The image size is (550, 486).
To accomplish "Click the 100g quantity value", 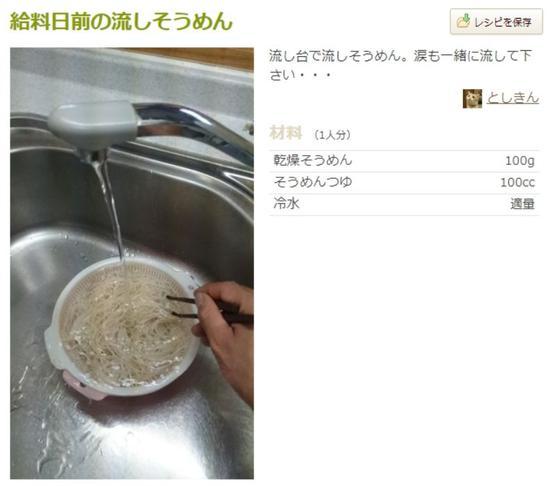I will coord(519,161).
